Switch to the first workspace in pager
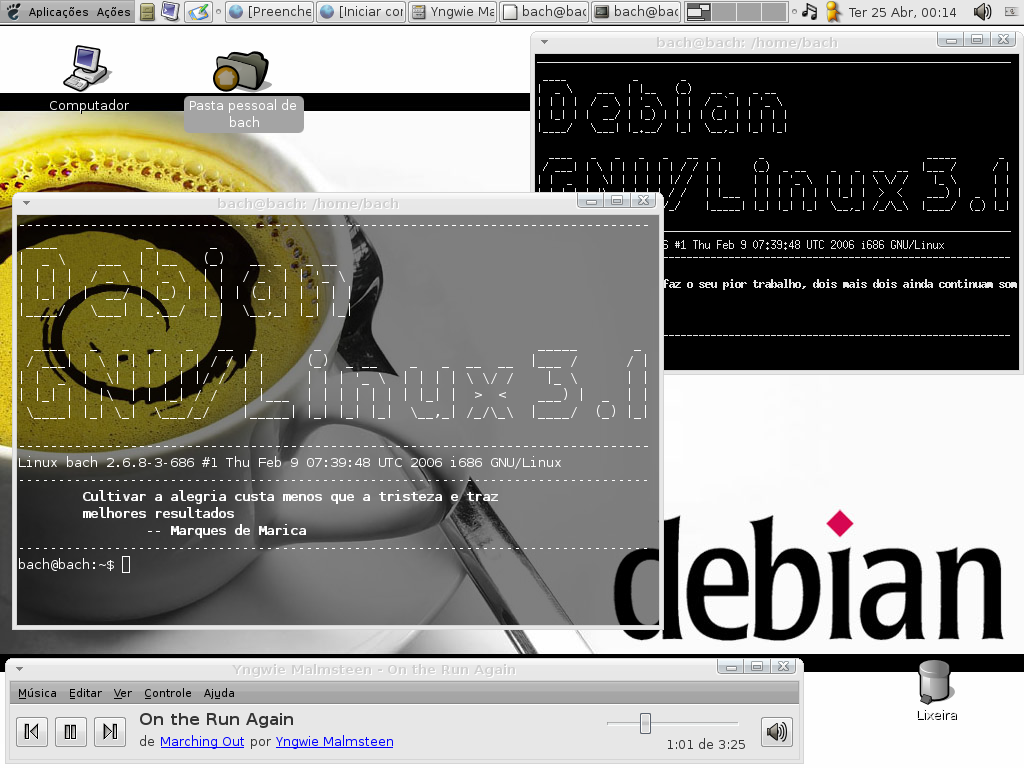The width and height of the screenshot is (1024, 768). 698,12
